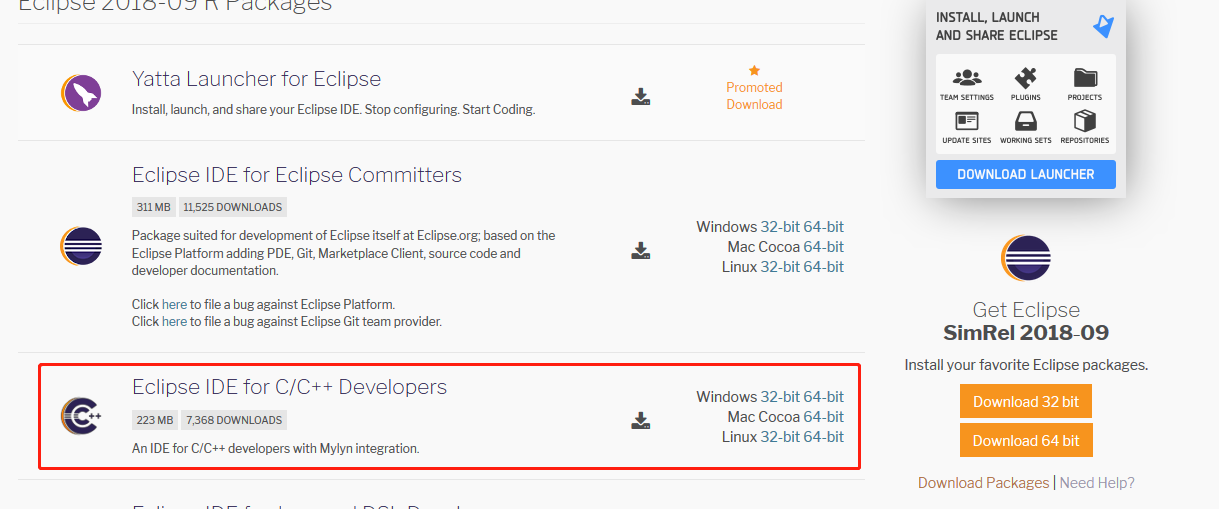The image size is (1219, 509).
Task: Click the Repositories icon
Action: [x=1084, y=121]
